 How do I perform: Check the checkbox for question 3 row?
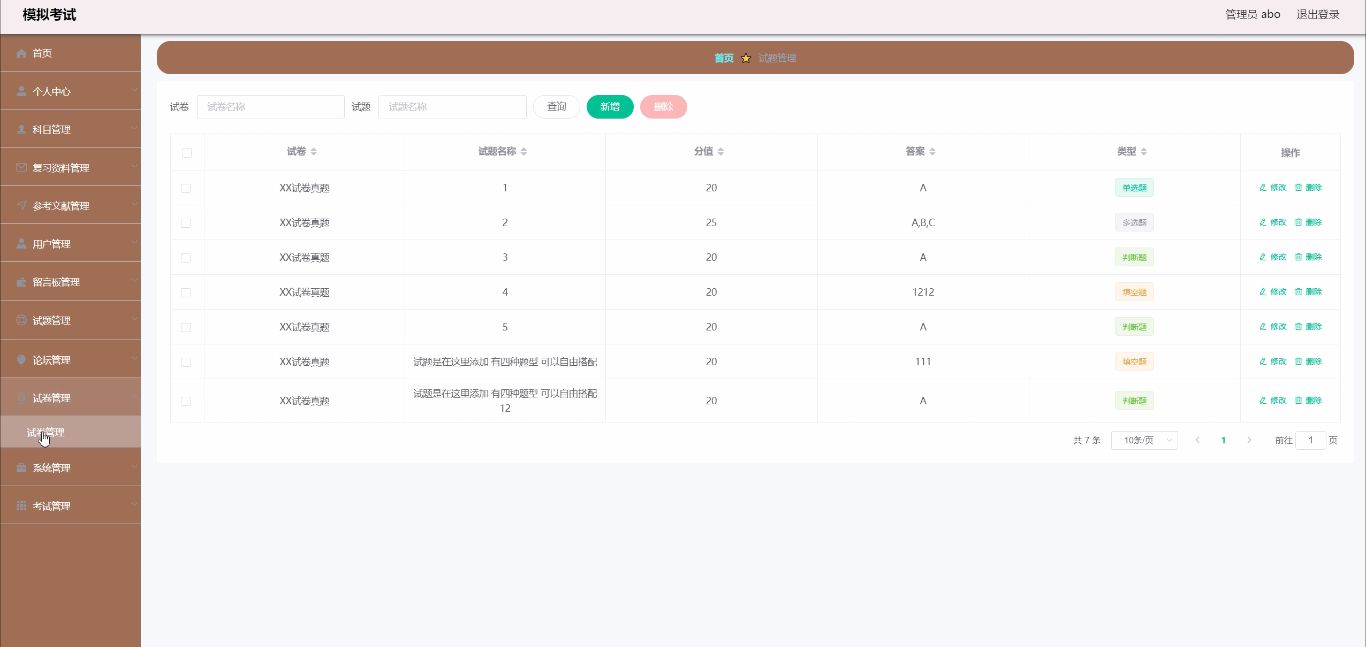[x=187, y=258]
